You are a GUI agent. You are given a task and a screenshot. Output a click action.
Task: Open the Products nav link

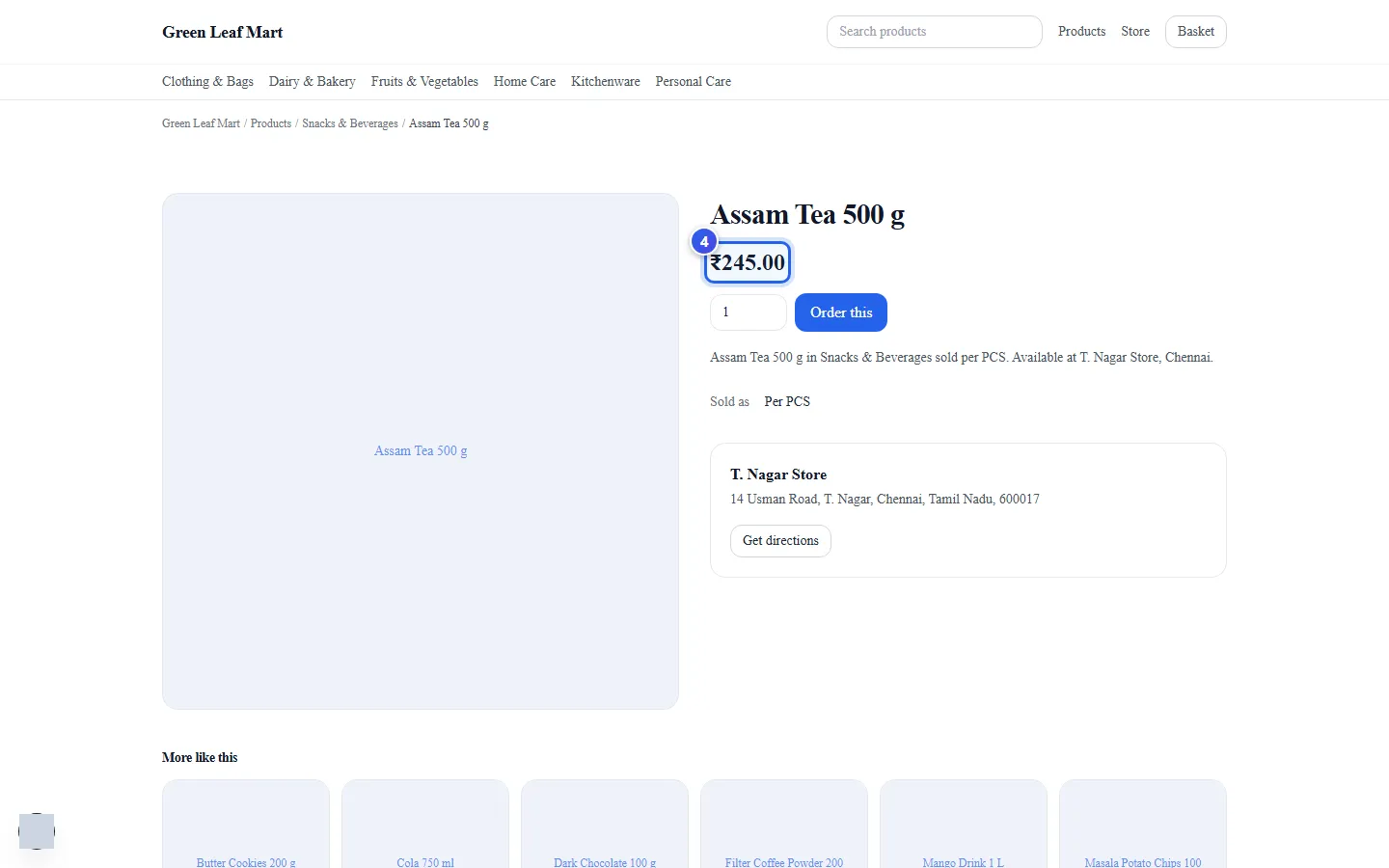1081,32
